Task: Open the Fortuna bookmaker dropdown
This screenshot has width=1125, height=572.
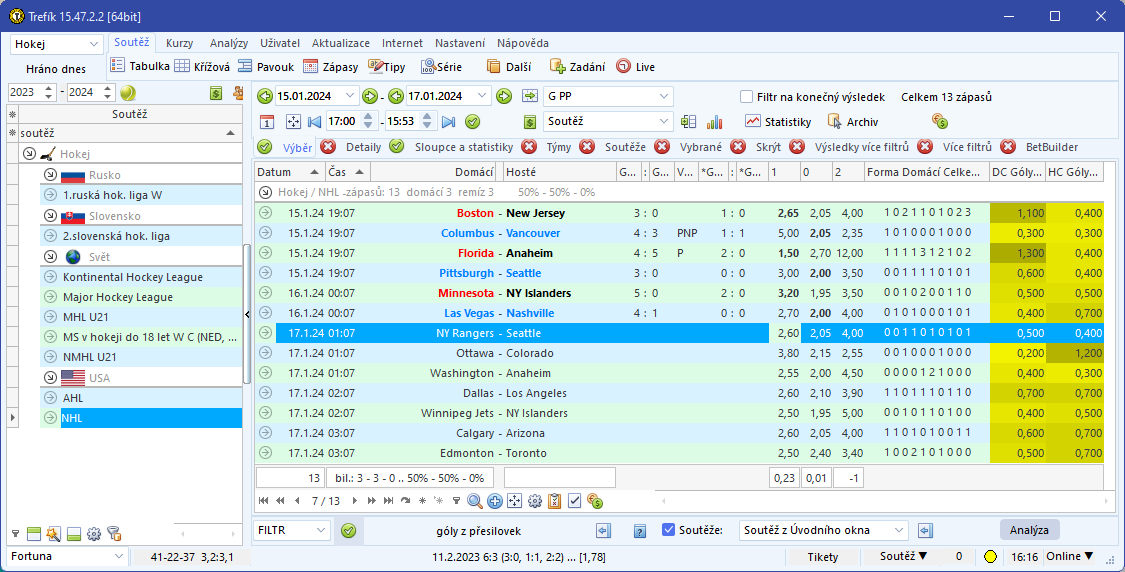Action: [x=118, y=556]
